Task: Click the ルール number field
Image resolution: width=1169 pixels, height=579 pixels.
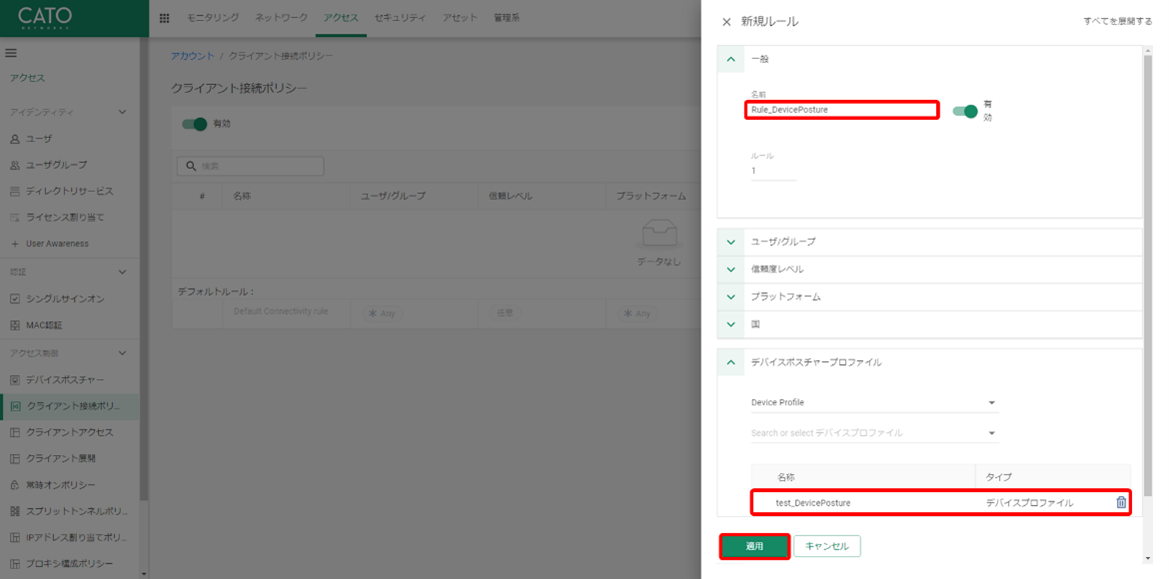Action: click(x=773, y=171)
